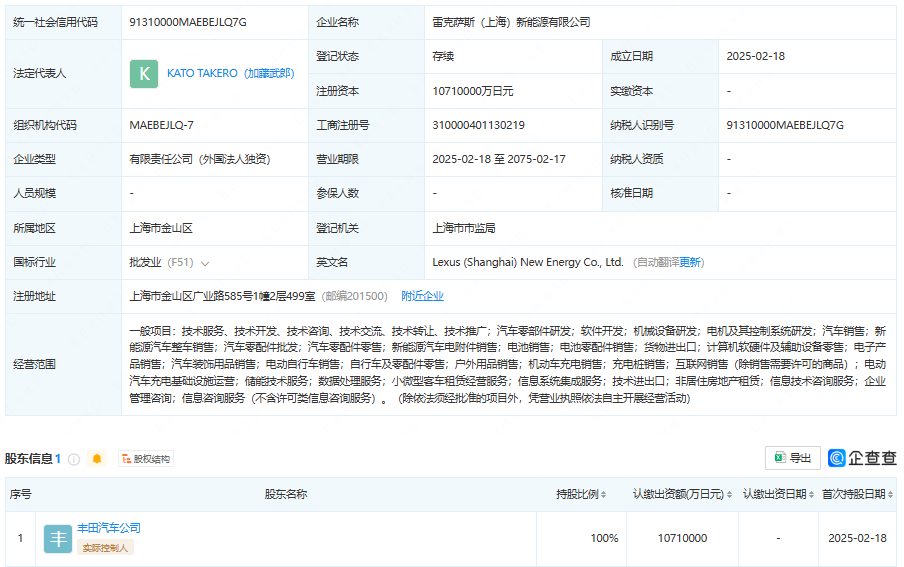
Task: Click the 股东名称 column header
Action: click(286, 494)
